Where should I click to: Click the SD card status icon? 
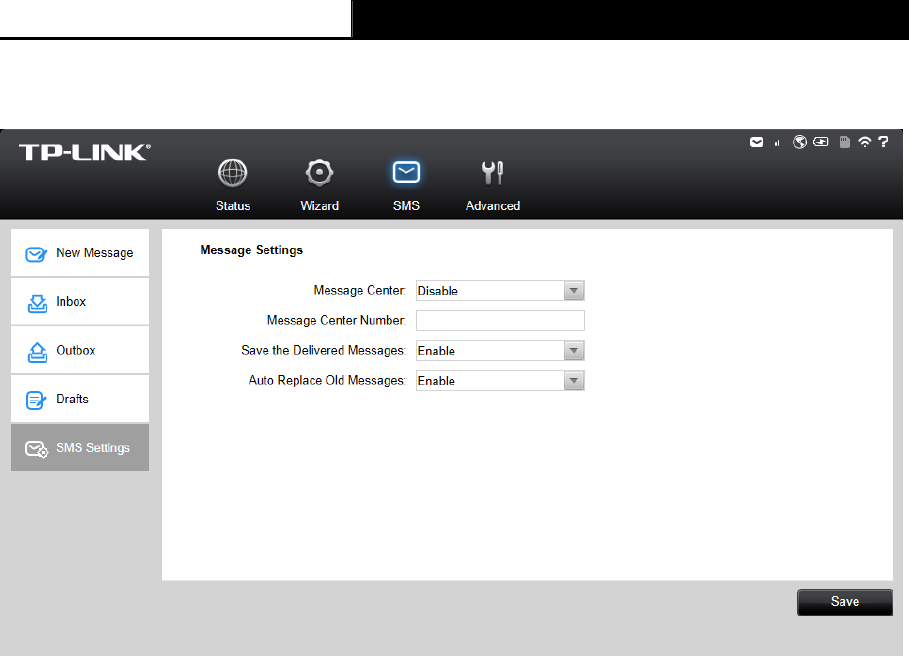[x=845, y=142]
